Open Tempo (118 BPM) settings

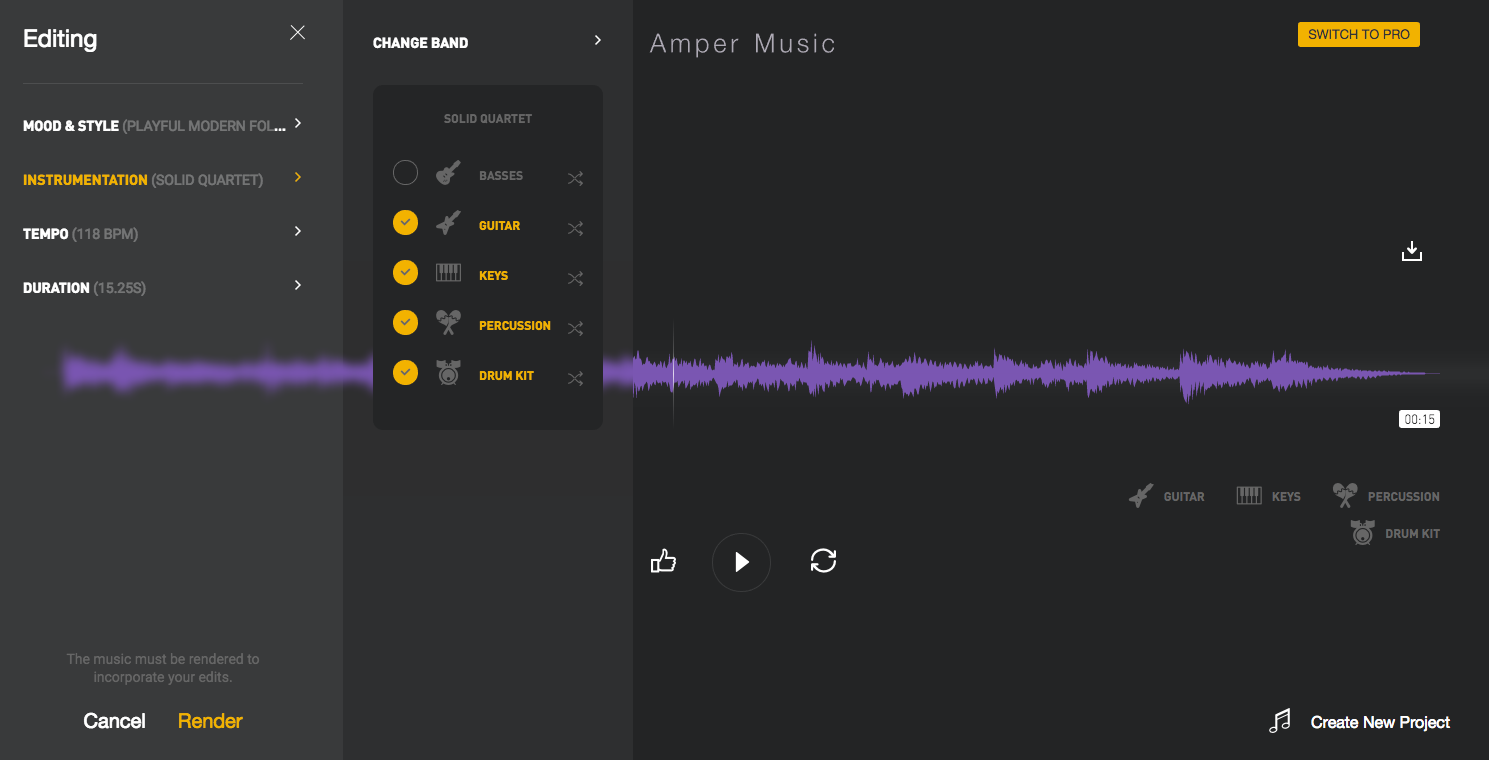click(x=163, y=234)
